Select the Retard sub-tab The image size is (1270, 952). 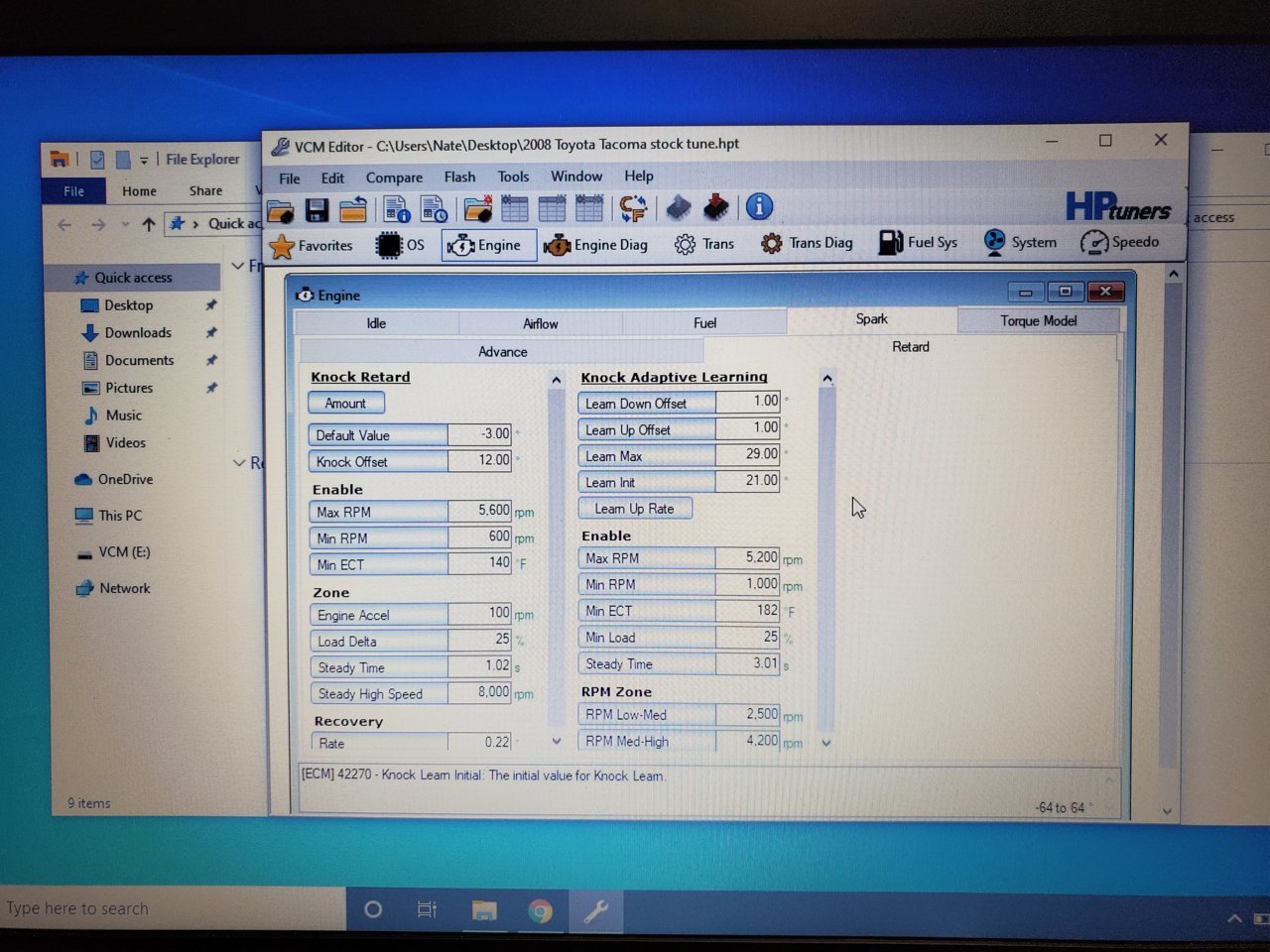coord(910,347)
